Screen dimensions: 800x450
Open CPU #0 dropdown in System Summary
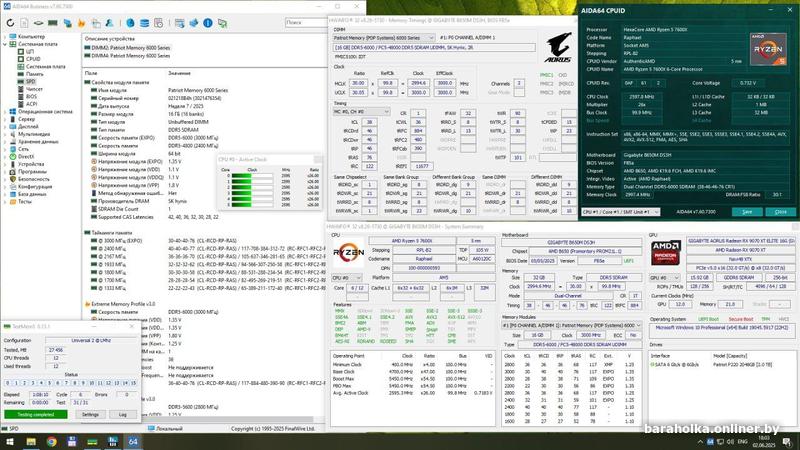point(346,278)
